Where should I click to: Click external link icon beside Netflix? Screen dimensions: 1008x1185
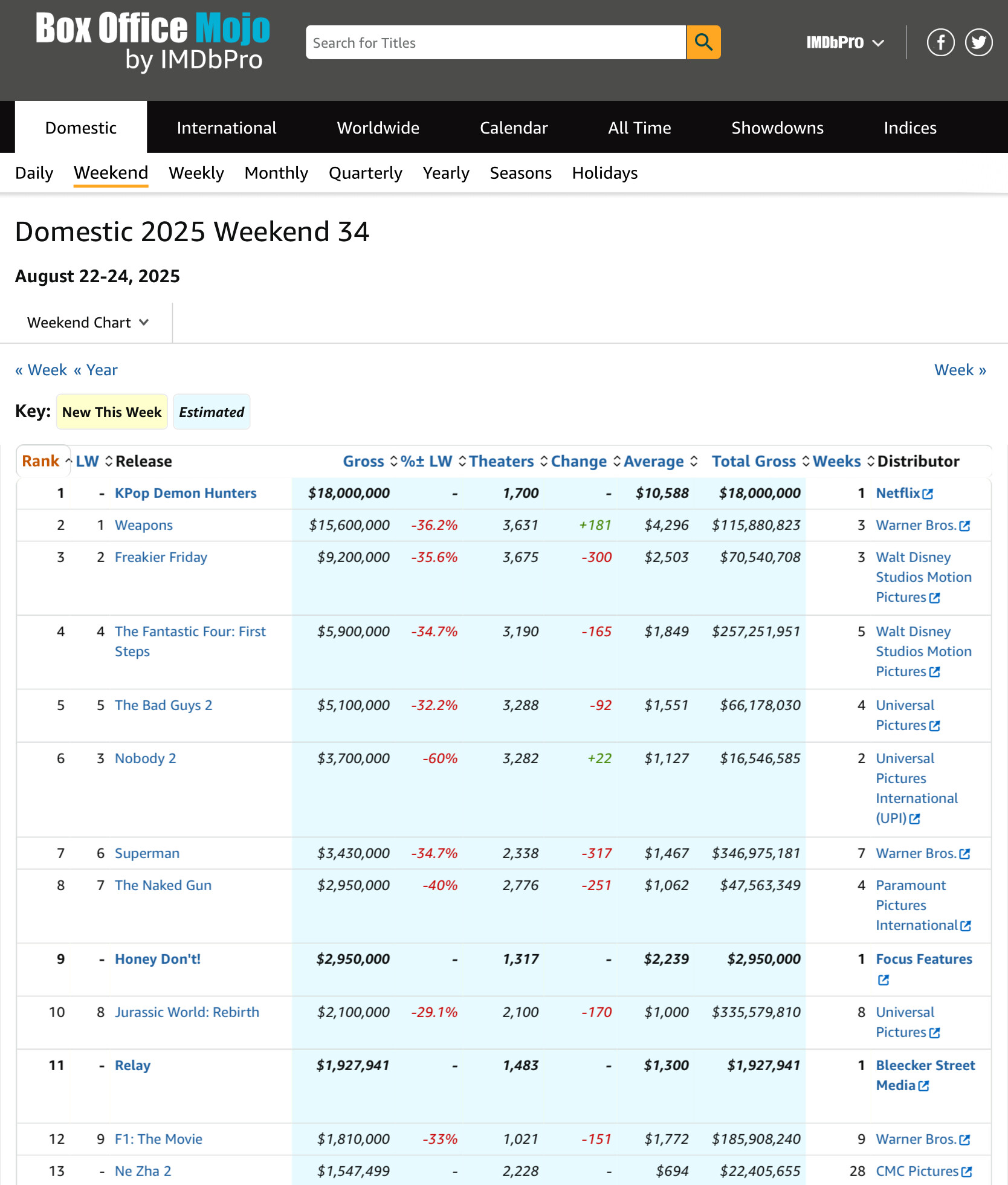[x=928, y=494]
